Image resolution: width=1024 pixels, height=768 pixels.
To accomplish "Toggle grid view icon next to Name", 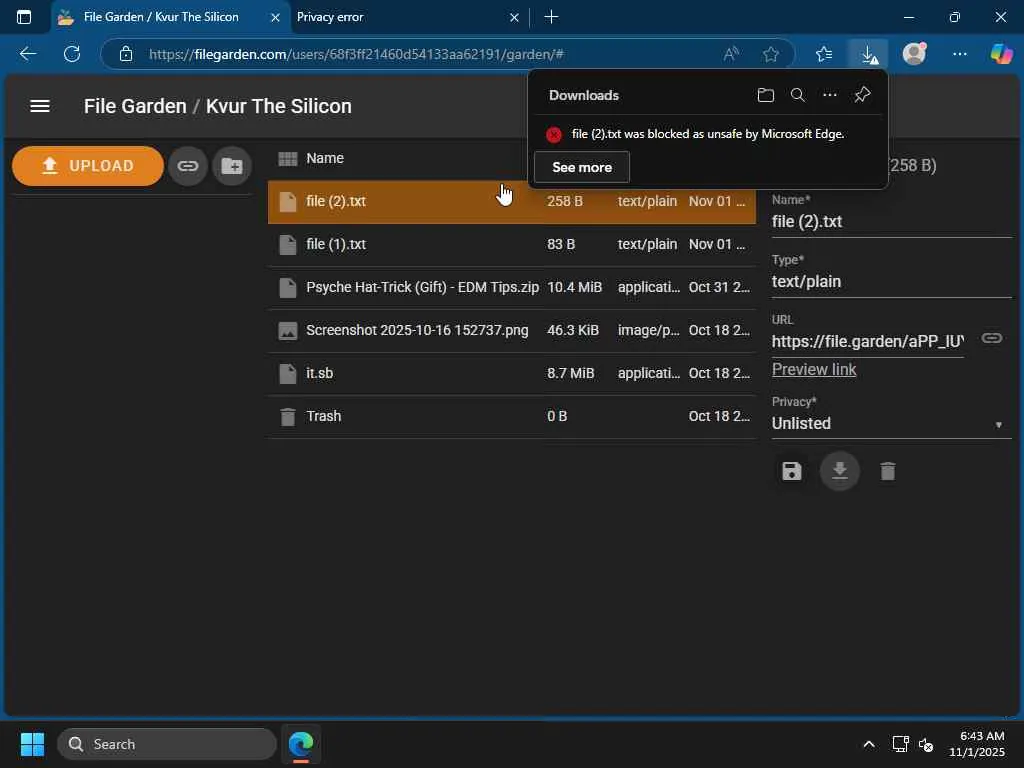I will [287, 158].
